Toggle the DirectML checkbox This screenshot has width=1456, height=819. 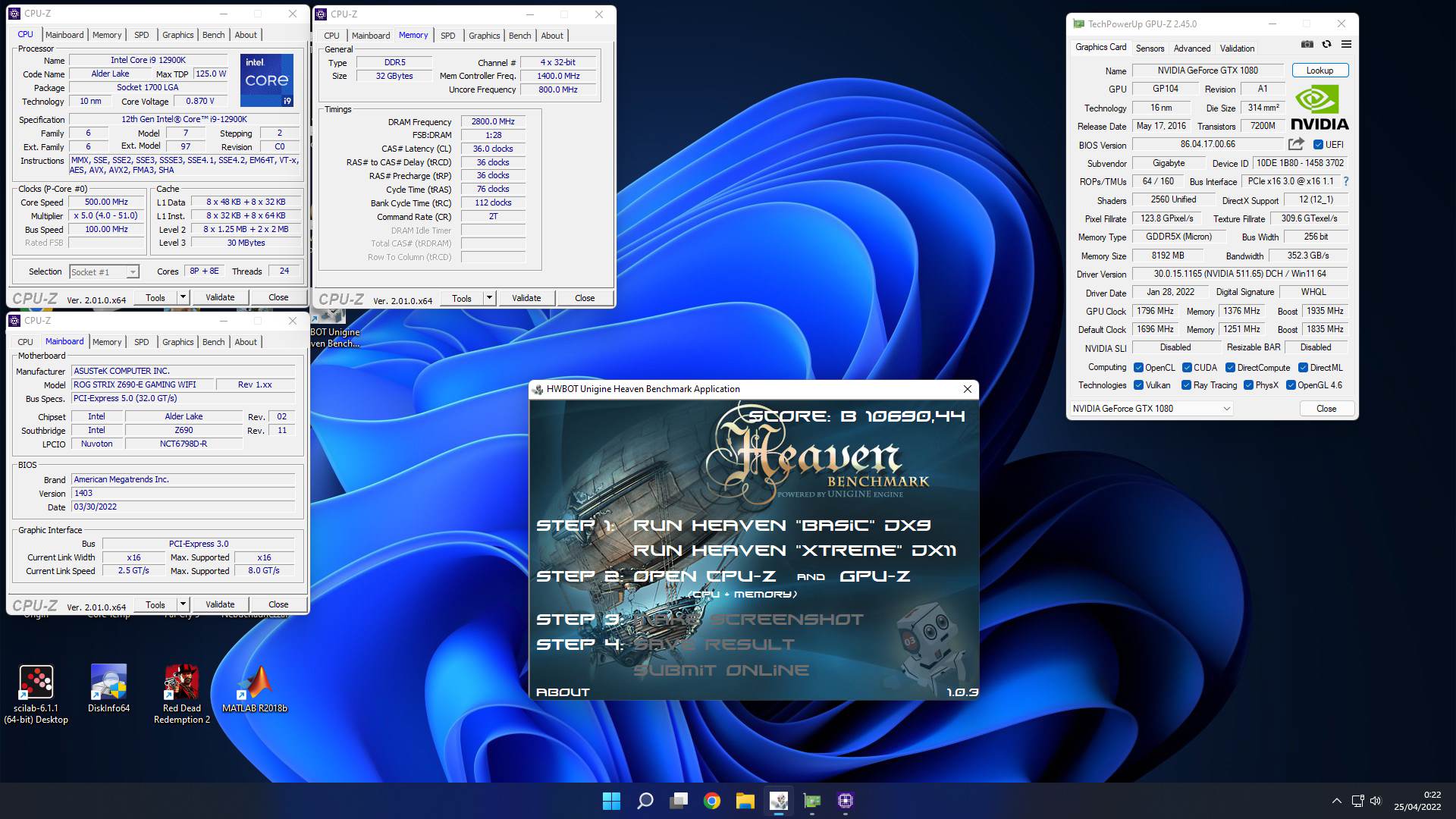coord(1303,368)
